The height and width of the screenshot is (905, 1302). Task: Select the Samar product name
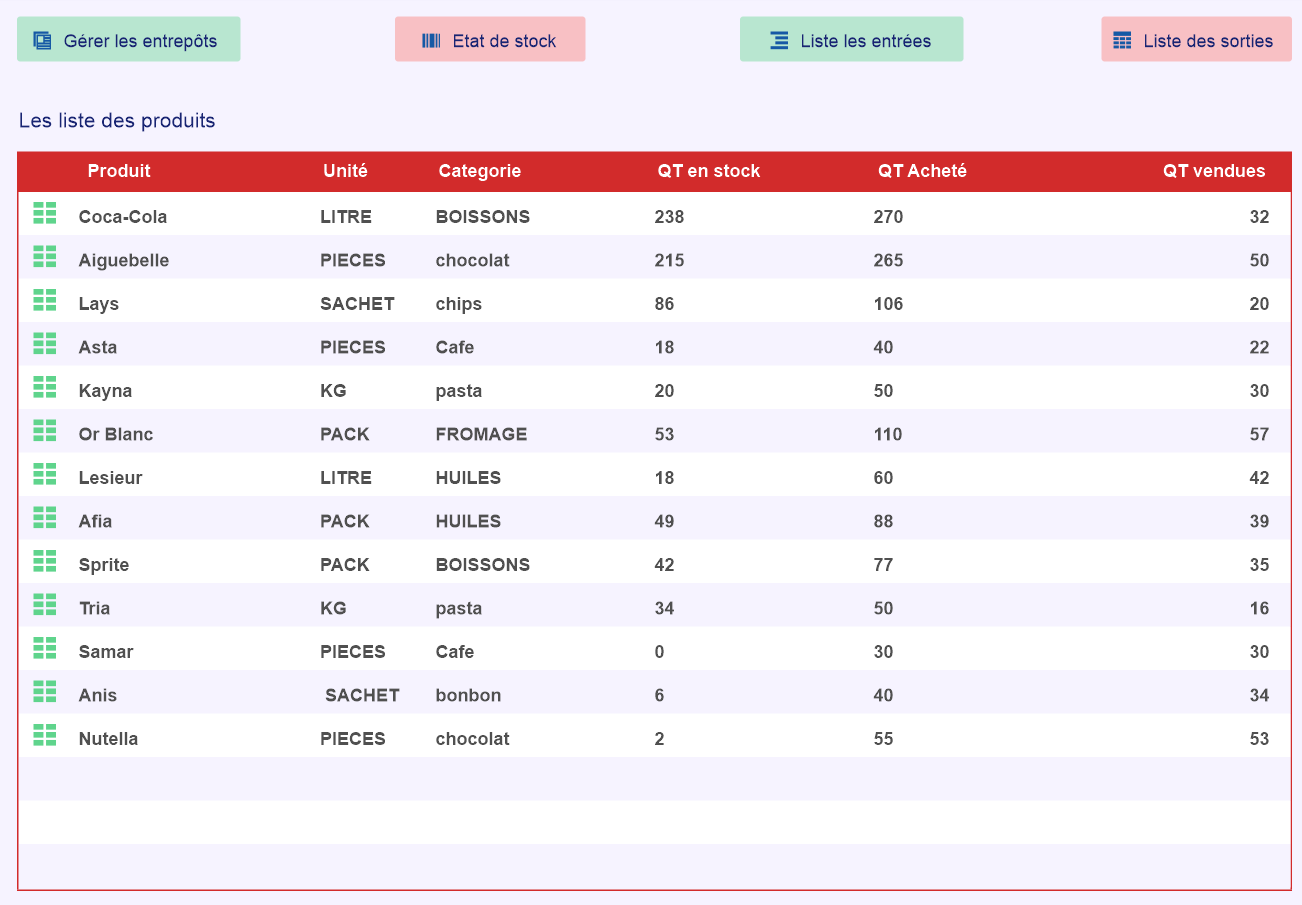pos(106,652)
